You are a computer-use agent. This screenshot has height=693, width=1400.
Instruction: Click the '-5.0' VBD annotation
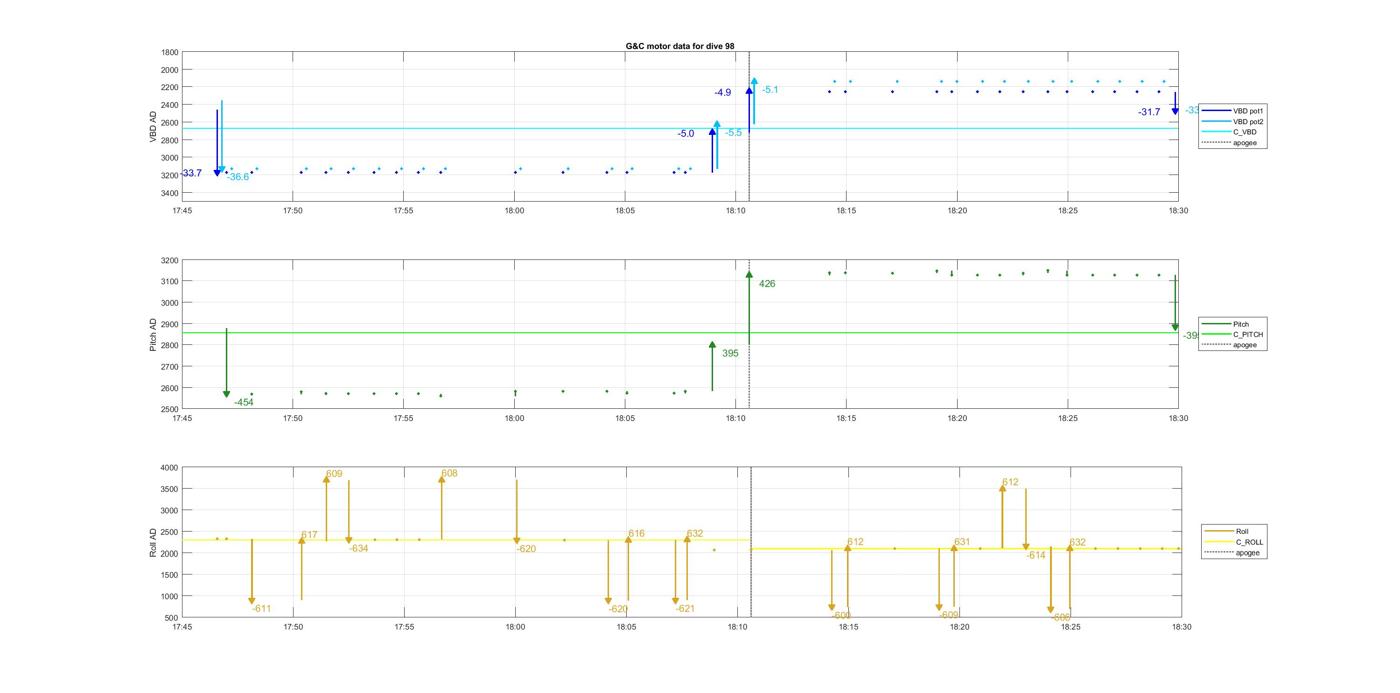[686, 134]
